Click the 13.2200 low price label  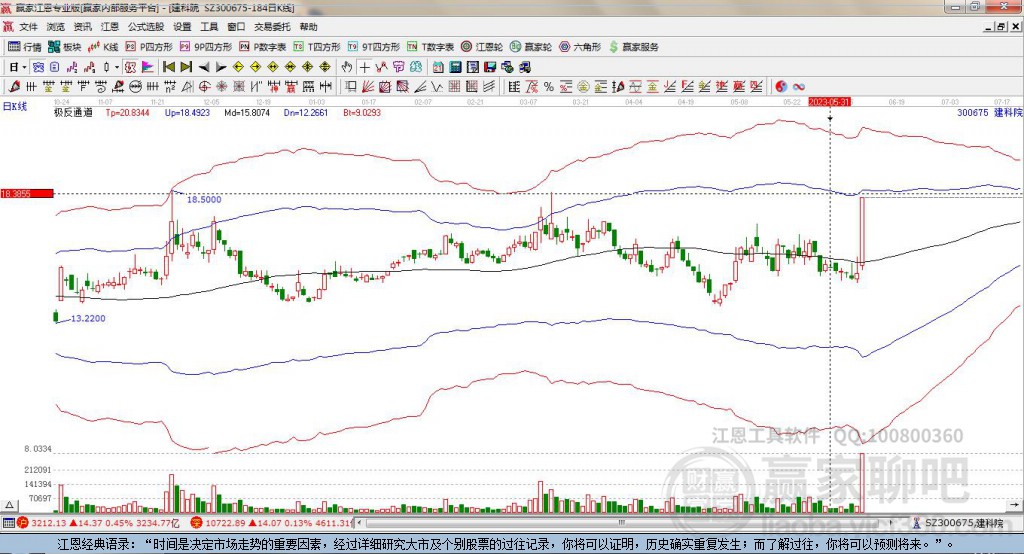click(x=88, y=318)
